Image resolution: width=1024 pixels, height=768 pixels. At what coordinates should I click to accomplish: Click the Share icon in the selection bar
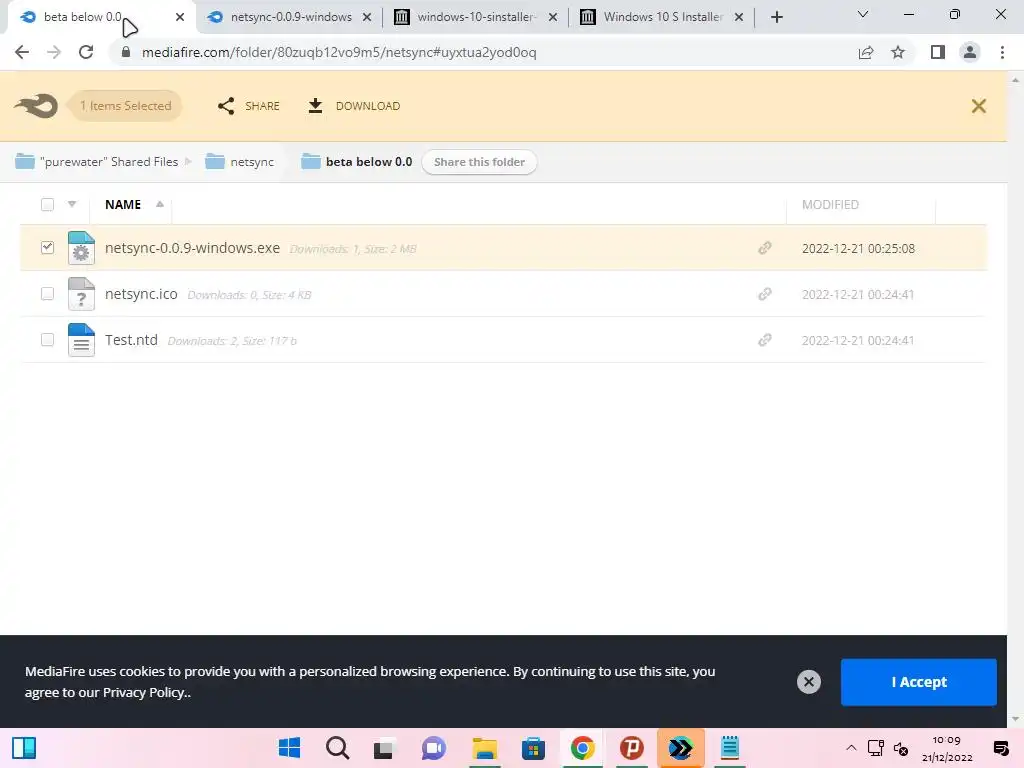coord(226,106)
